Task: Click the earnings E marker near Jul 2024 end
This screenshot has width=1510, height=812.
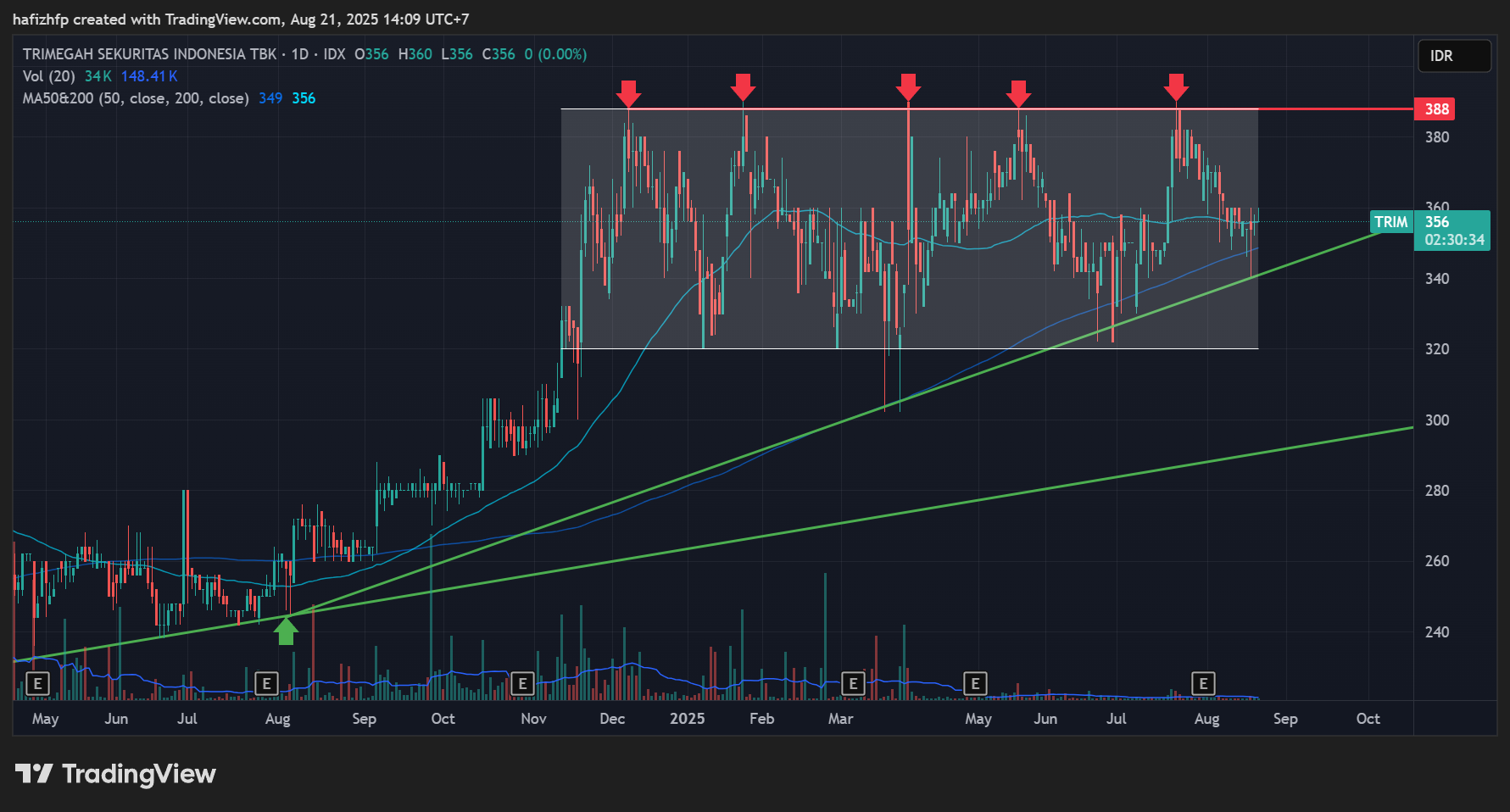Action: pos(266,683)
